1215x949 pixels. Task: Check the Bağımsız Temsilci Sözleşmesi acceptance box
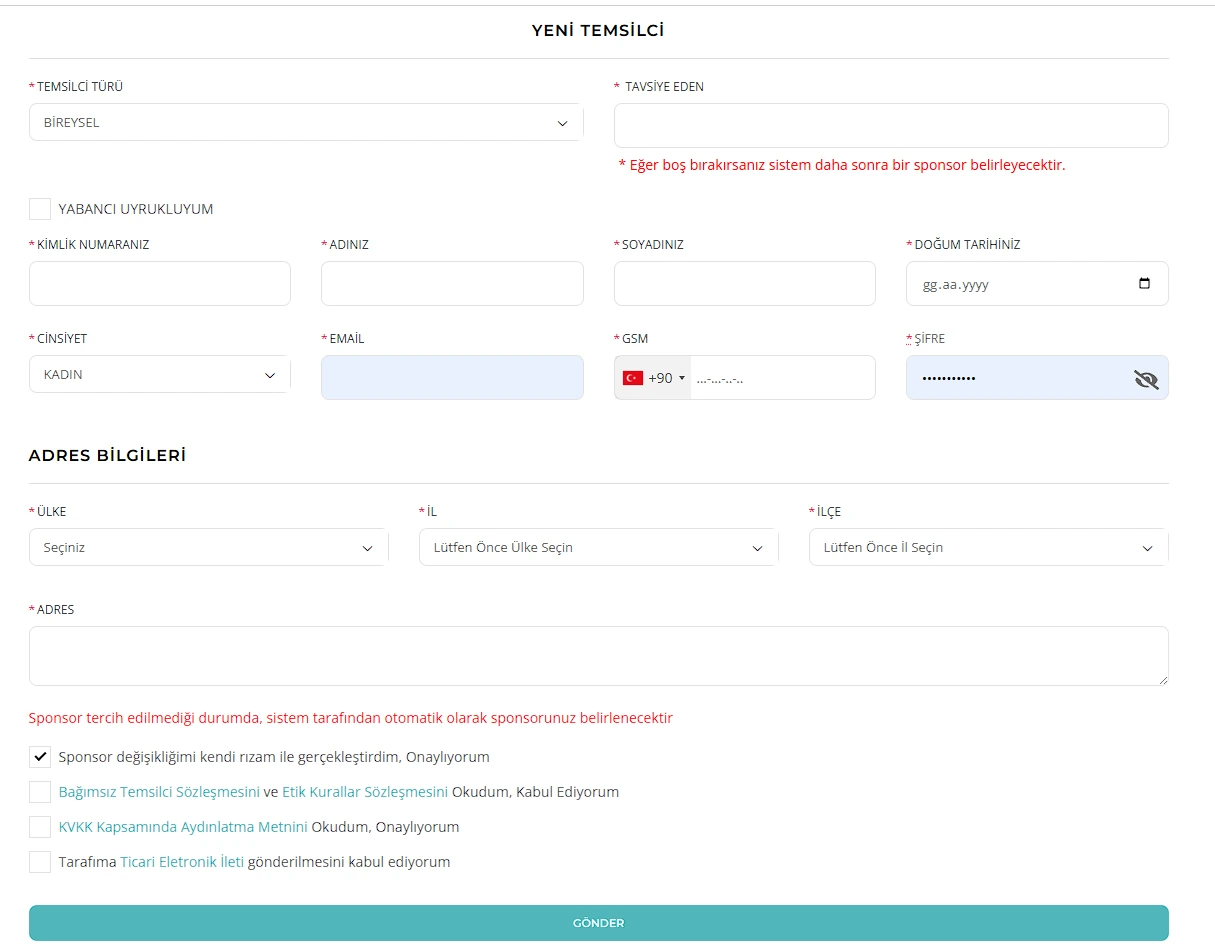pyautogui.click(x=40, y=792)
